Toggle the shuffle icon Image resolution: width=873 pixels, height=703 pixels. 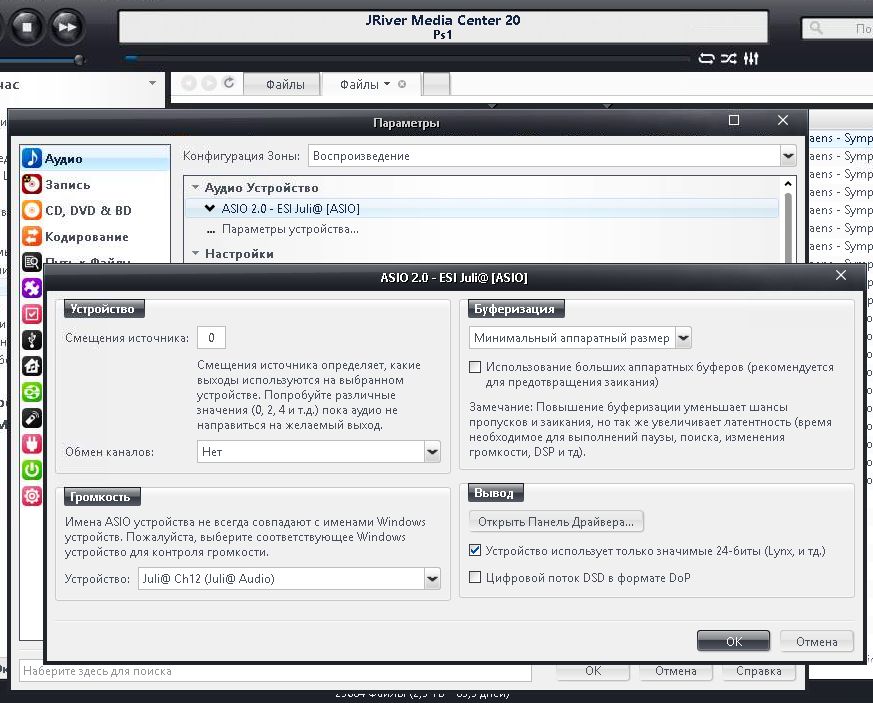pyautogui.click(x=729, y=59)
